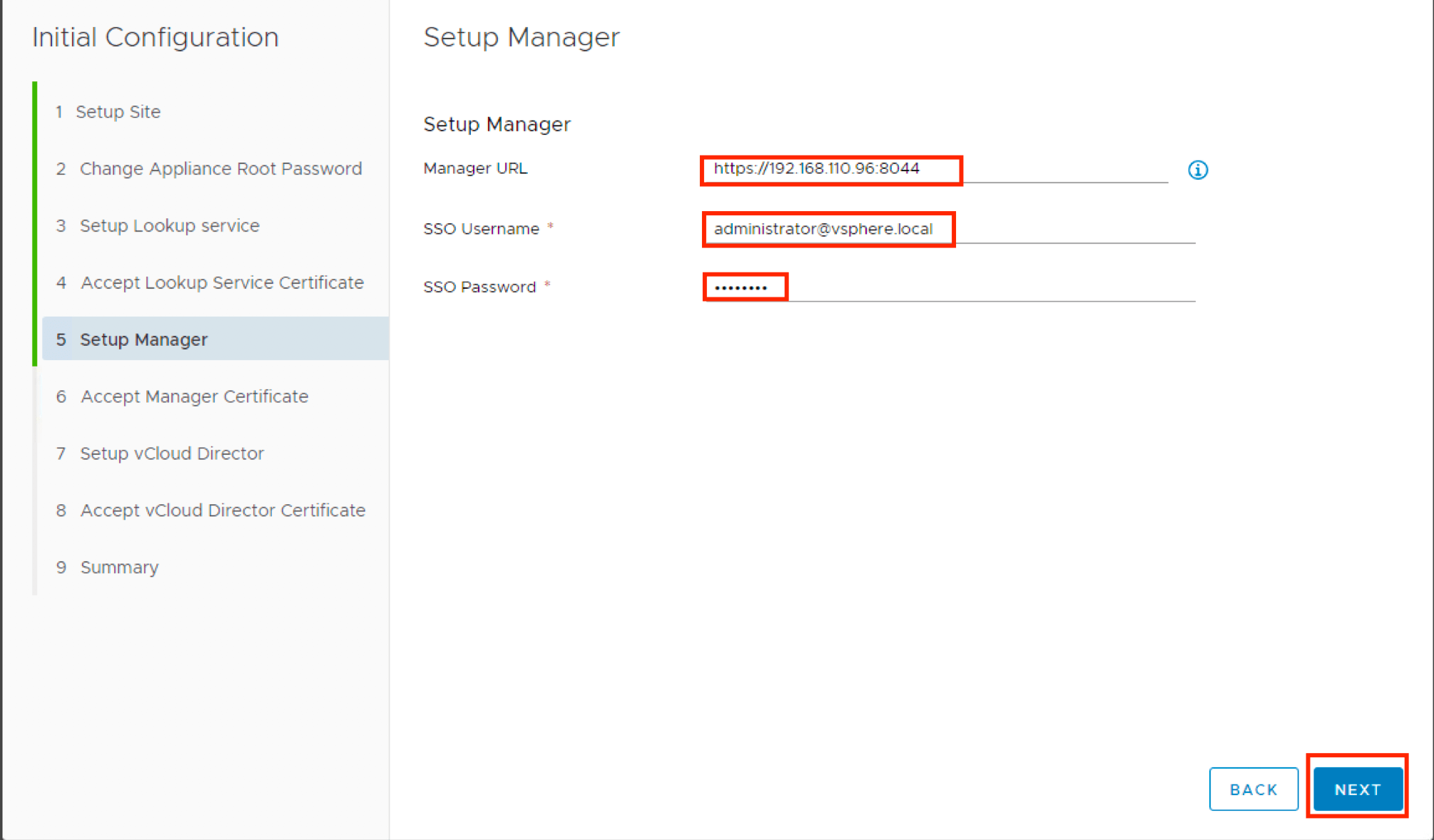Click the SSO Username label
The height and width of the screenshot is (840, 1434).
click(x=481, y=229)
